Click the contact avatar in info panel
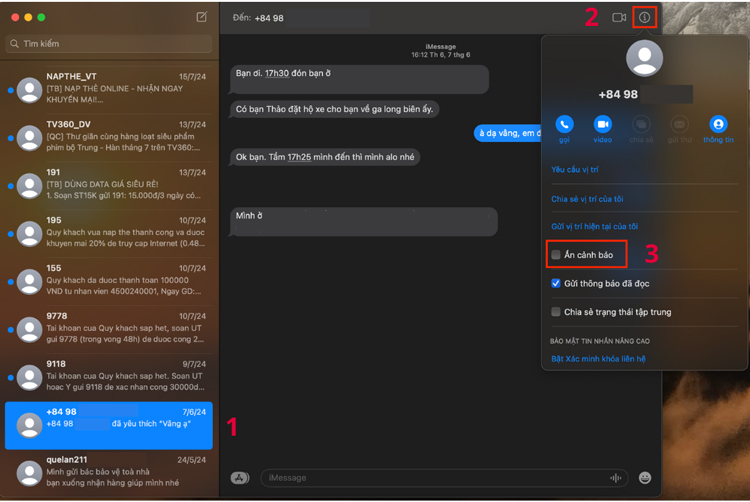The image size is (750, 502). pos(644,58)
